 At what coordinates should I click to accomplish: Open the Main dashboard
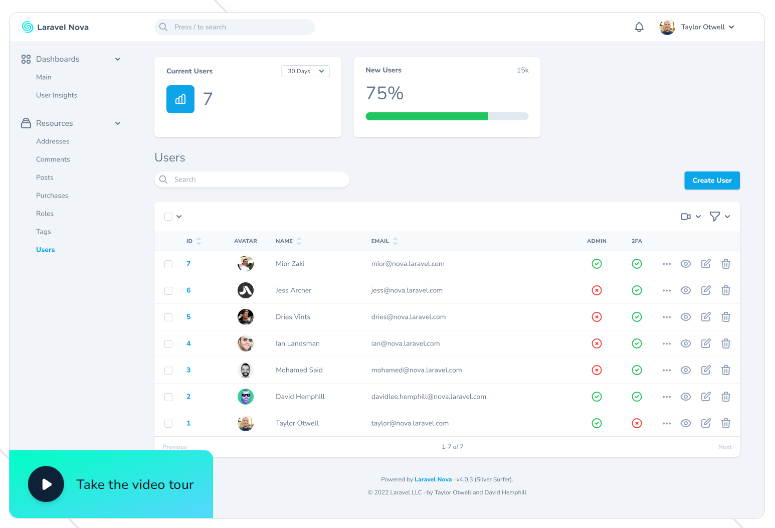tap(43, 77)
